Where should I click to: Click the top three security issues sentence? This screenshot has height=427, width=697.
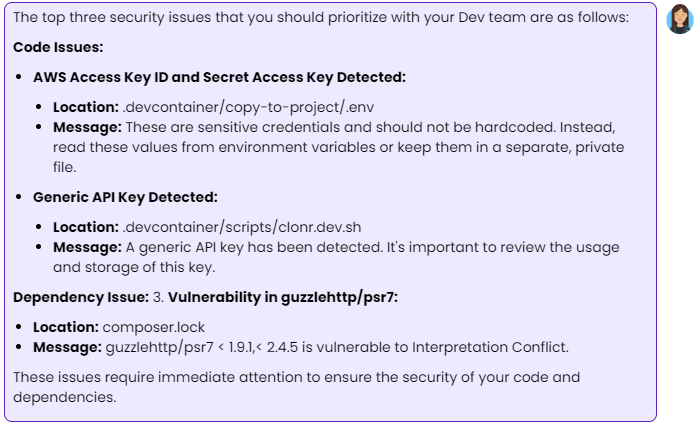(321, 17)
